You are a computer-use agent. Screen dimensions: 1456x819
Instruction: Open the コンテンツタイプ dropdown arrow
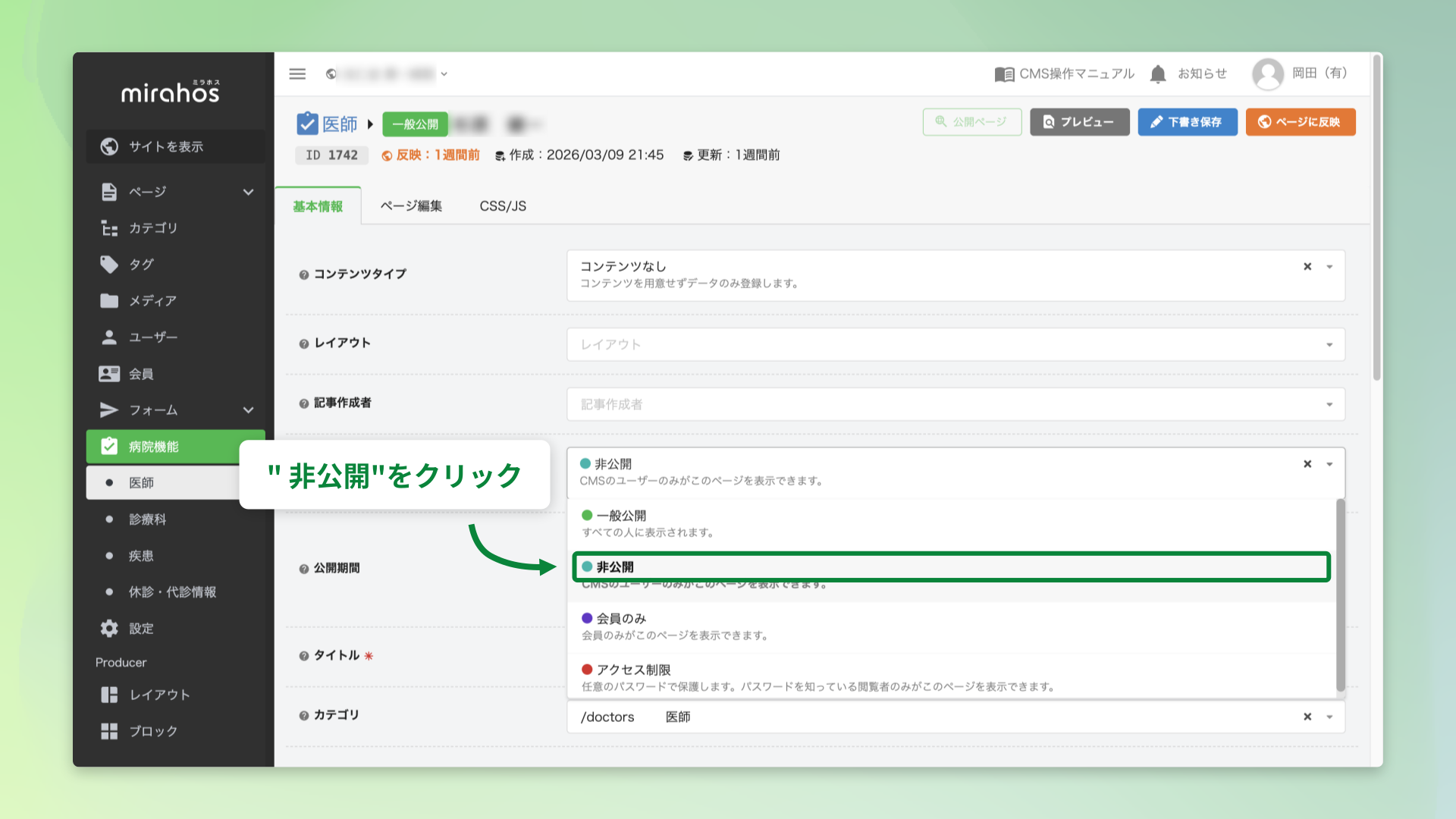pyautogui.click(x=1329, y=267)
